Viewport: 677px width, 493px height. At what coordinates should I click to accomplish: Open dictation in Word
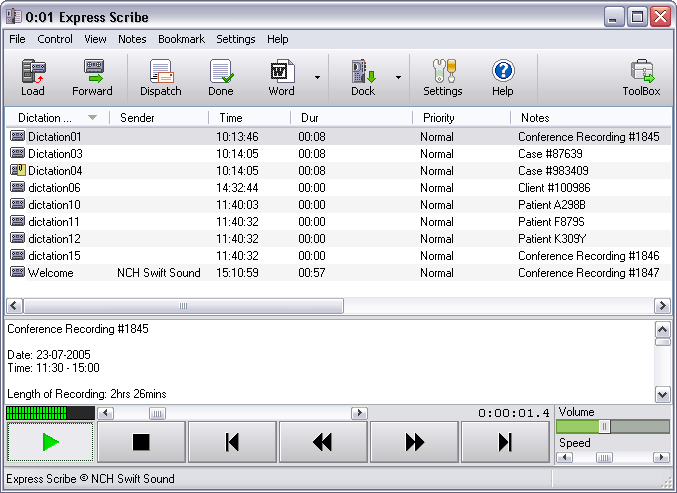click(x=282, y=78)
